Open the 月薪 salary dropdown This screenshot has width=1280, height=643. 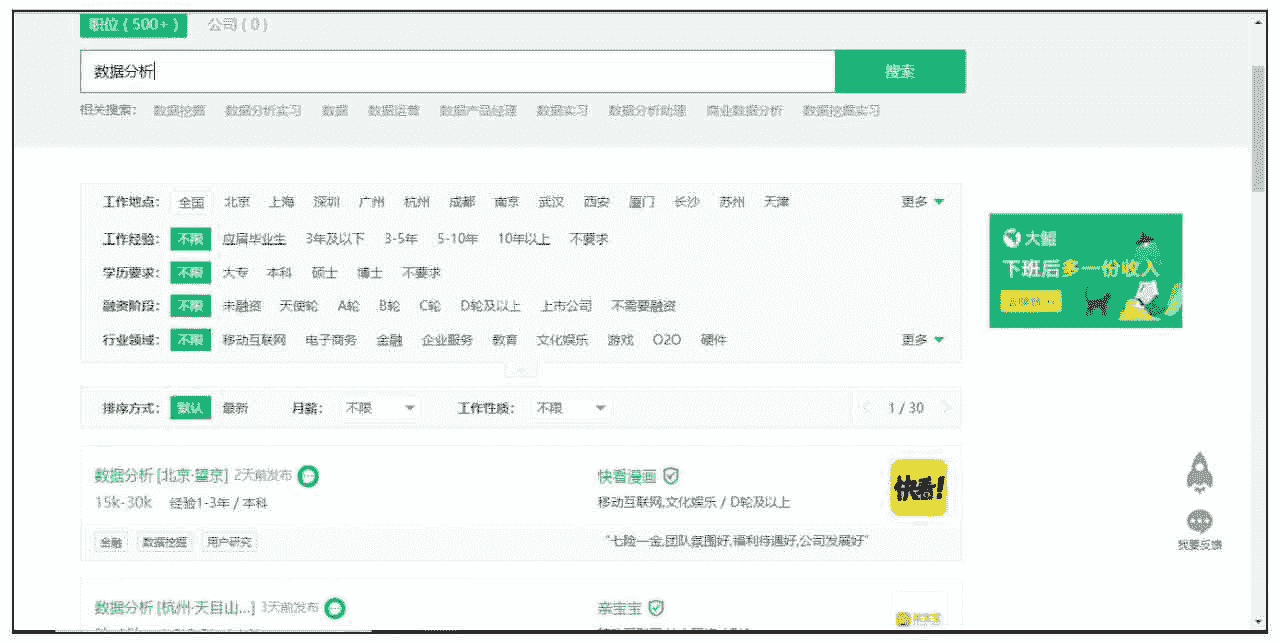pyautogui.click(x=381, y=408)
